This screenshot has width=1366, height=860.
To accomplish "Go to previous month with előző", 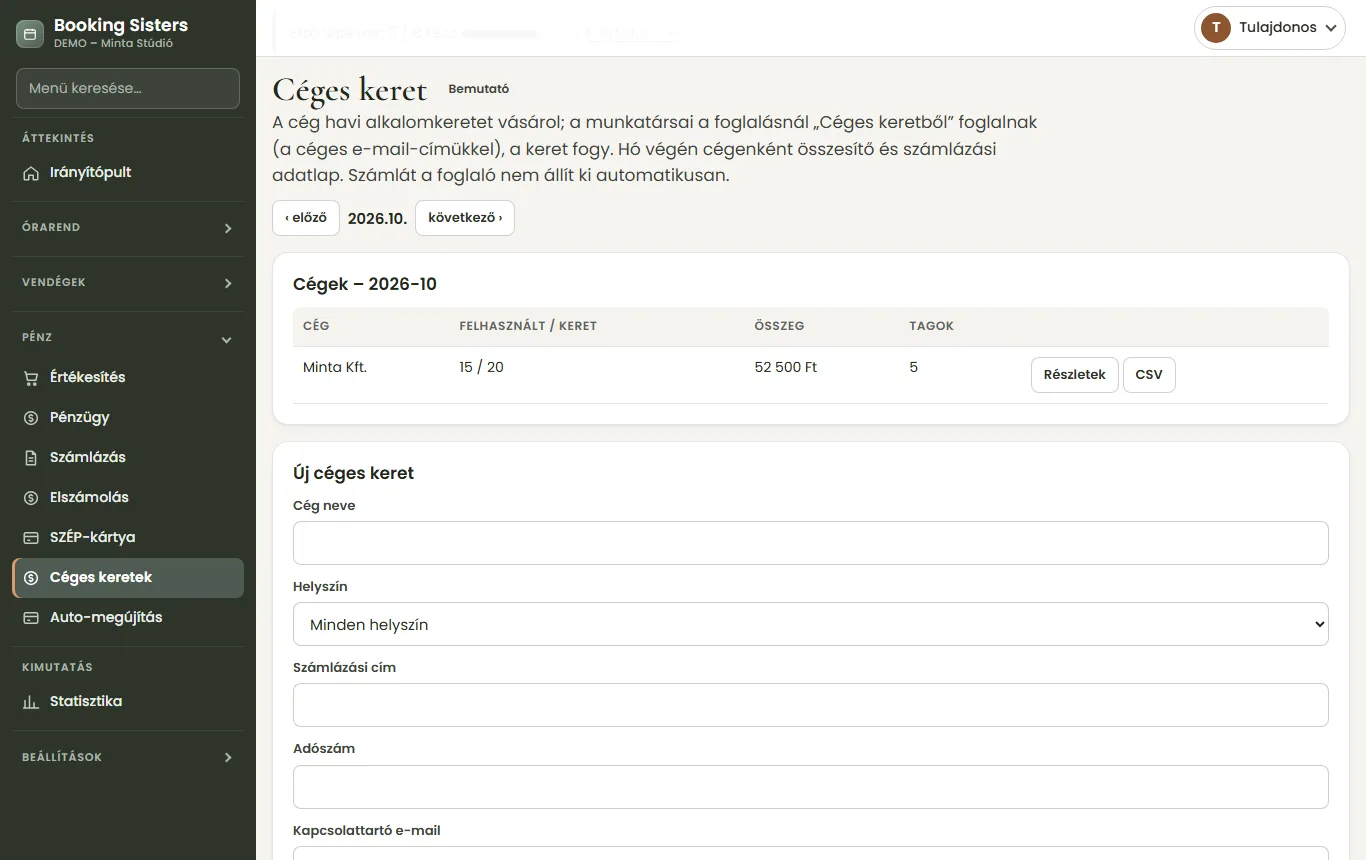I will click(306, 218).
